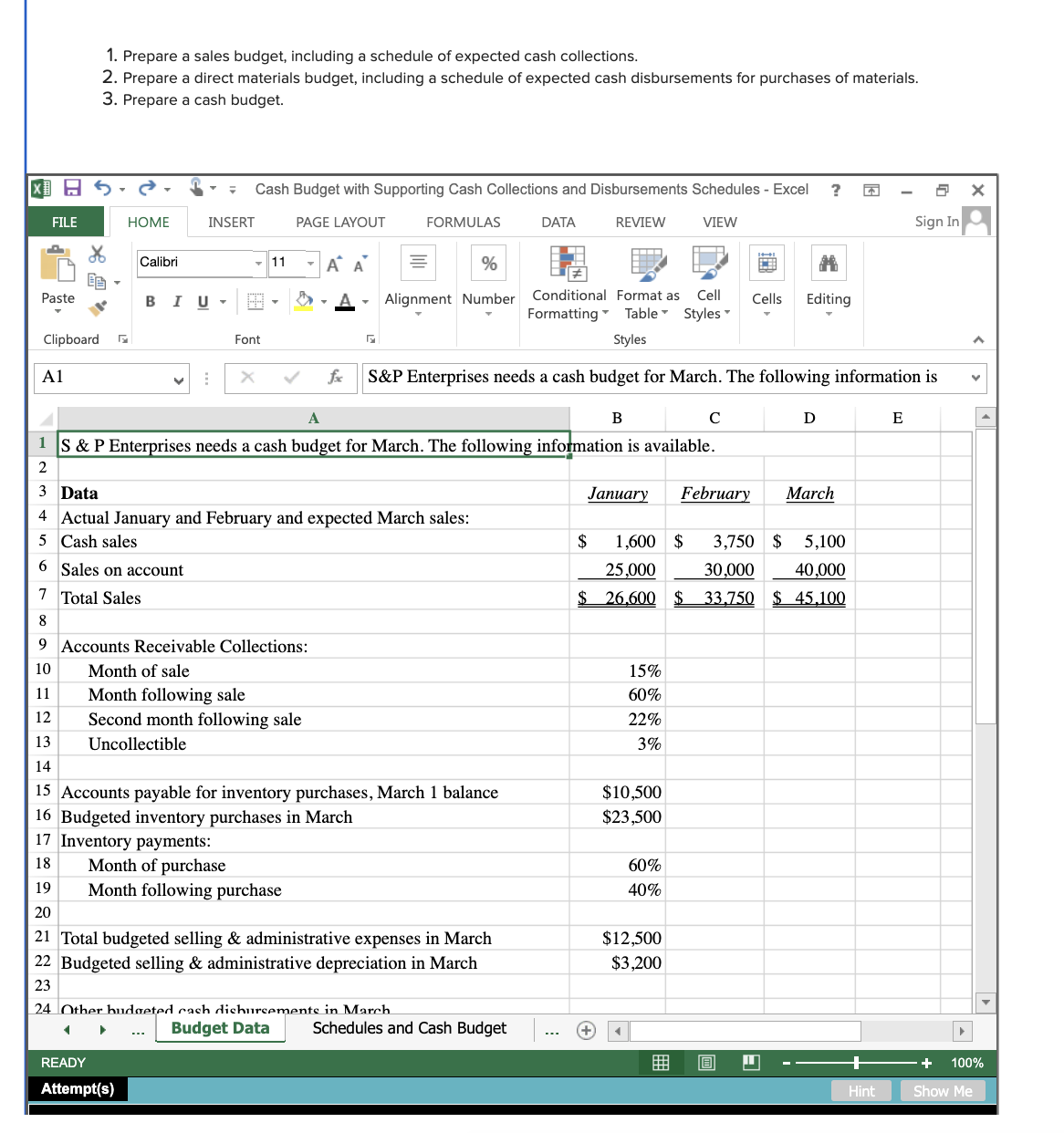1064x1133 pixels.
Task: Click the cell showing $23,500
Action: coord(618,816)
